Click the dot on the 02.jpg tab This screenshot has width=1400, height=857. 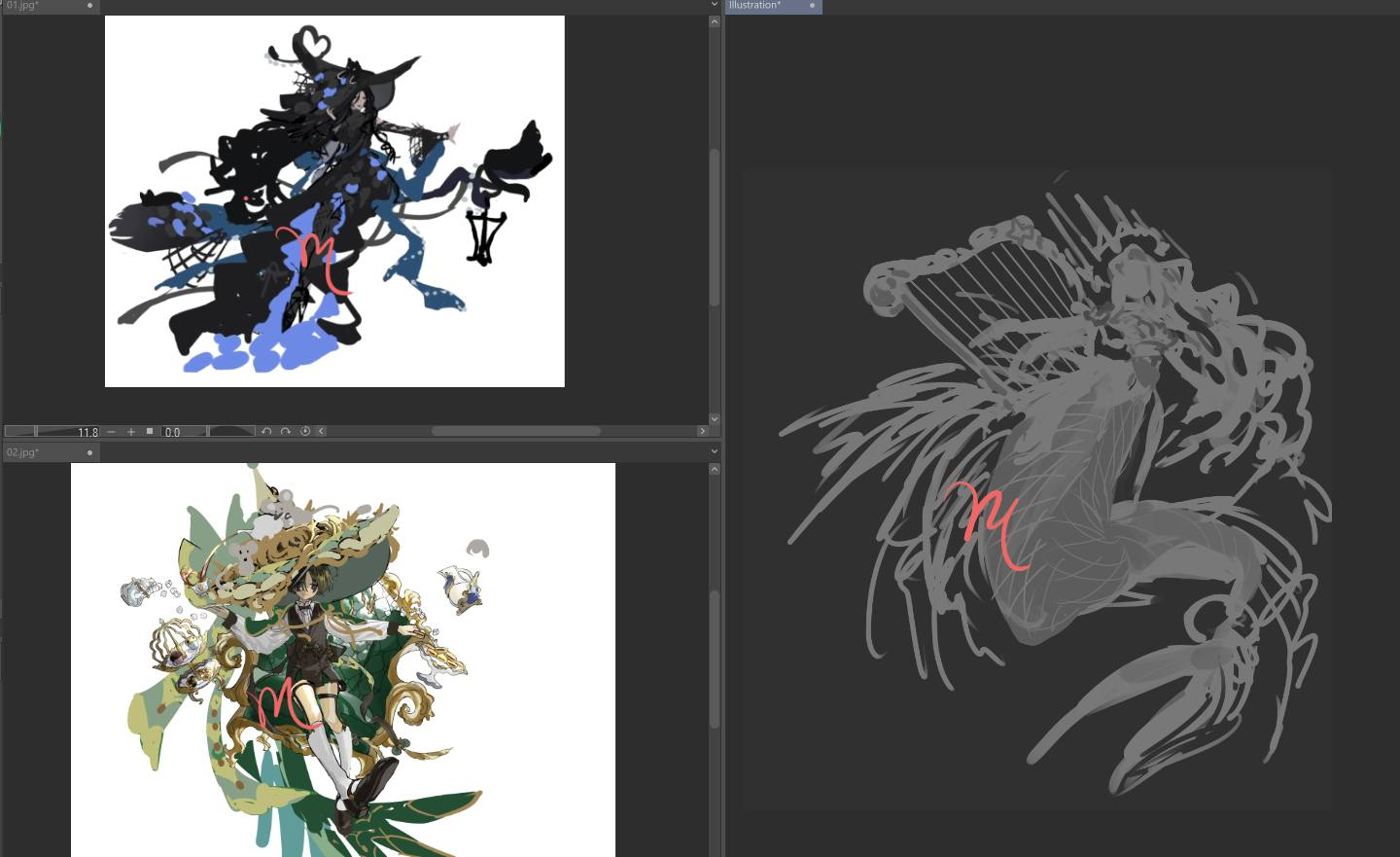click(x=89, y=452)
